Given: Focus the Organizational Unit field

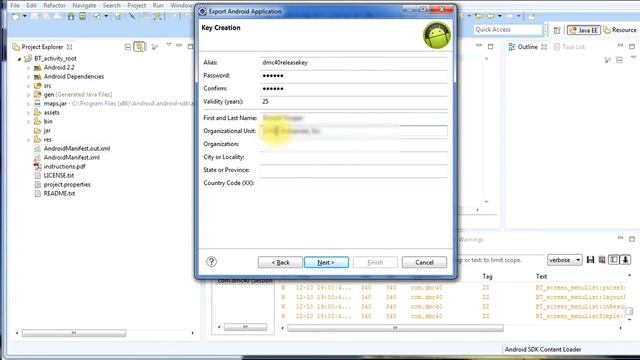Looking at the screenshot, I should [353, 131].
